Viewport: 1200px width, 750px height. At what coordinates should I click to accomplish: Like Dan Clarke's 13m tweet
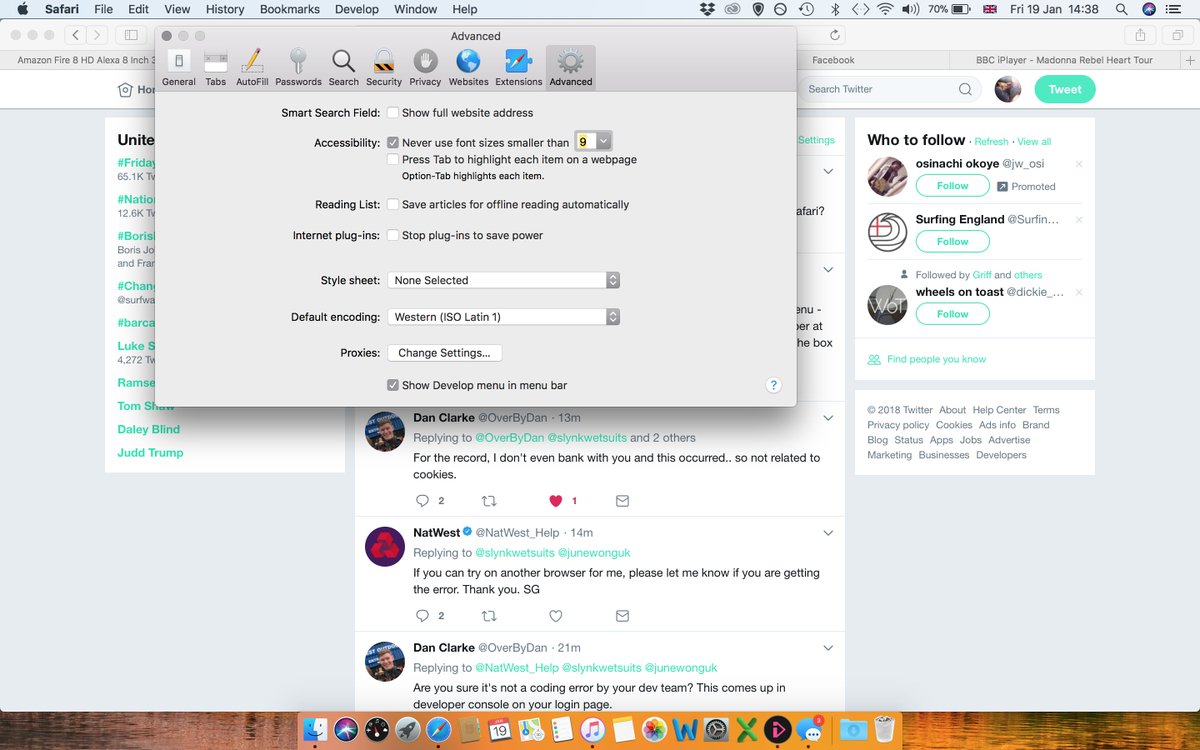point(556,500)
